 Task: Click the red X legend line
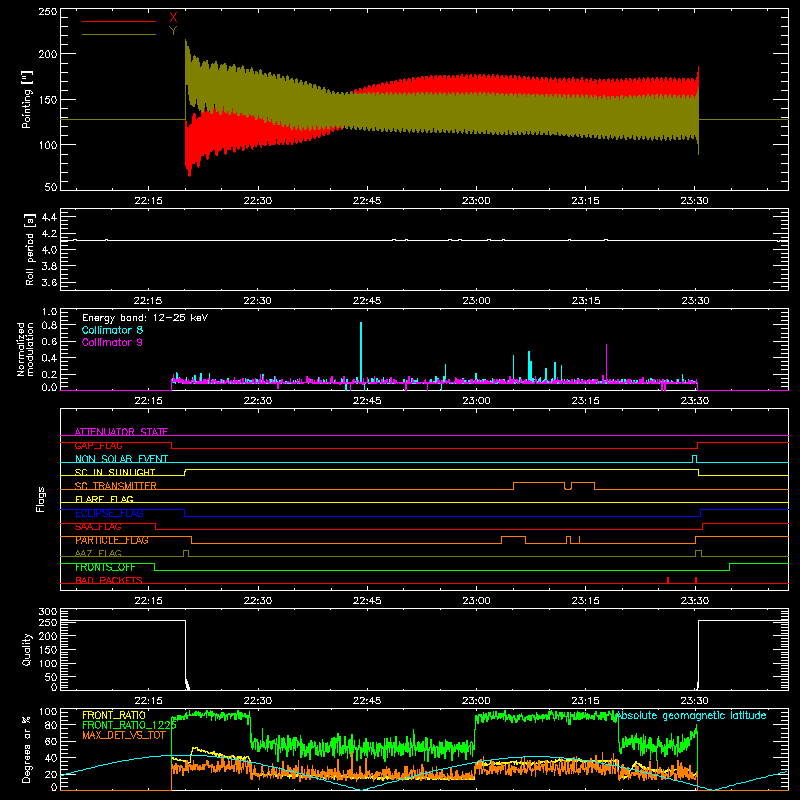[x=119, y=21]
